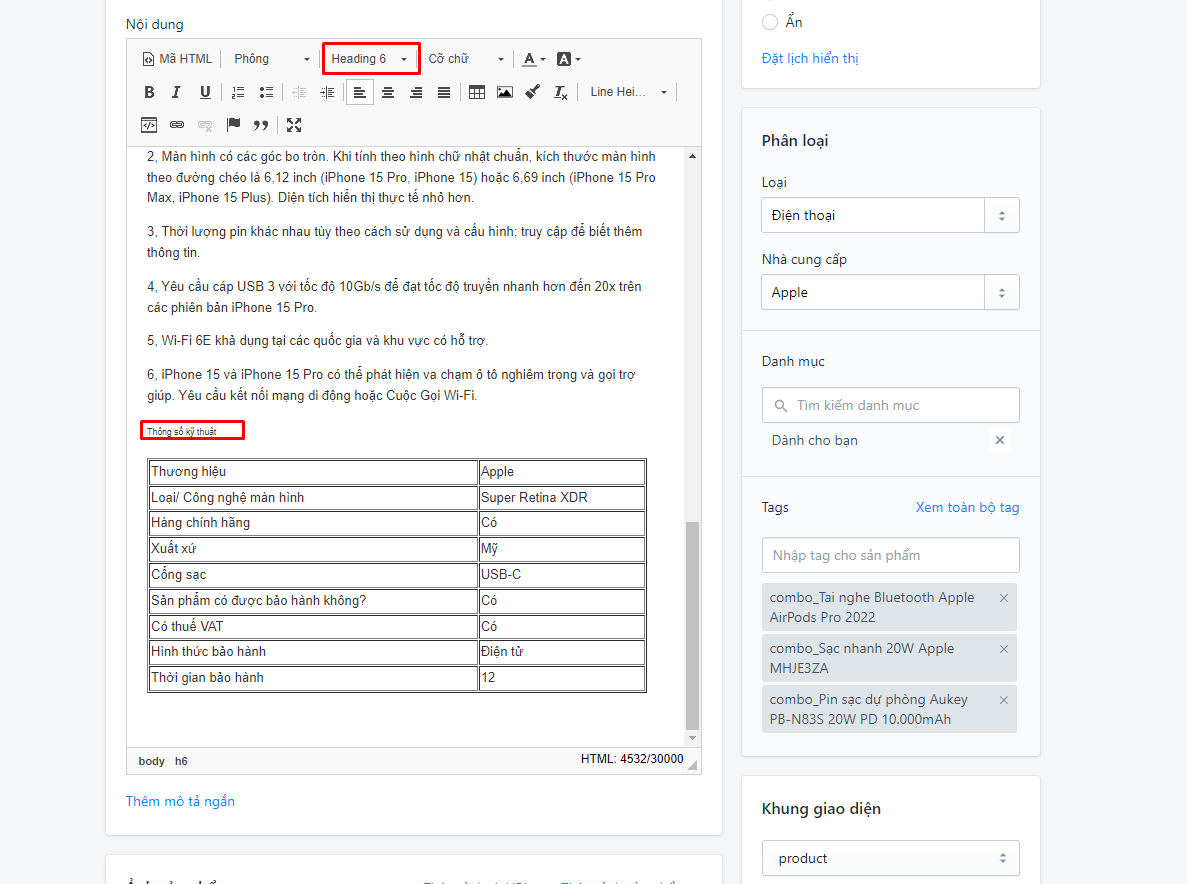Remove the AirPods Pro 2022 combo tag
This screenshot has height=884, width=1187.
click(1004, 598)
